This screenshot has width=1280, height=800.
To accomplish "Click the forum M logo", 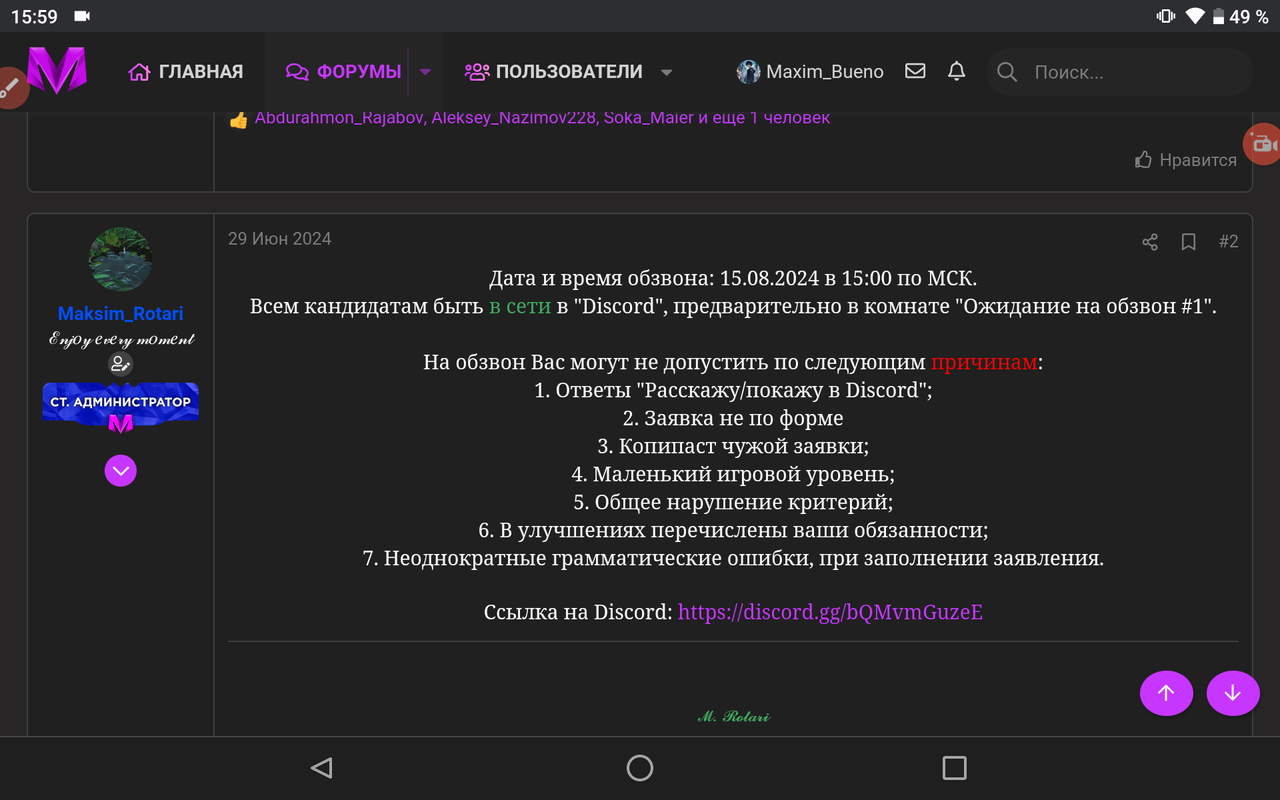I will click(57, 71).
